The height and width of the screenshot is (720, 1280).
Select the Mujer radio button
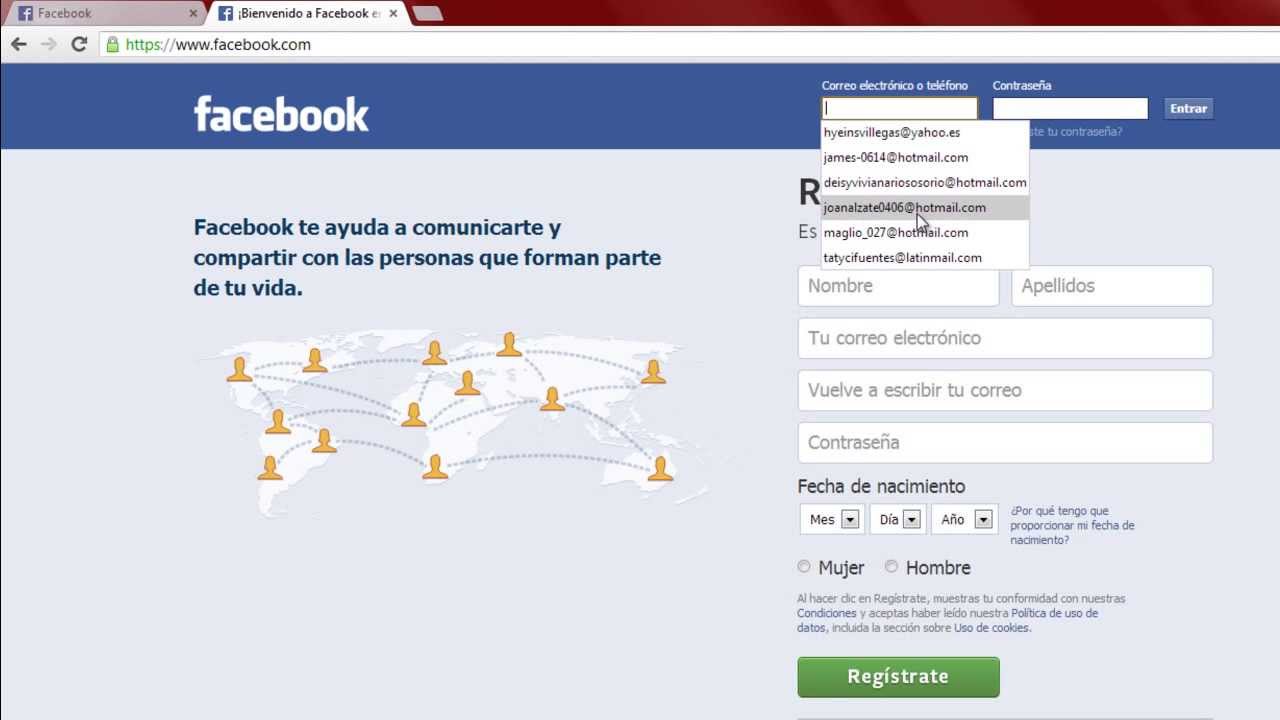[x=804, y=567]
